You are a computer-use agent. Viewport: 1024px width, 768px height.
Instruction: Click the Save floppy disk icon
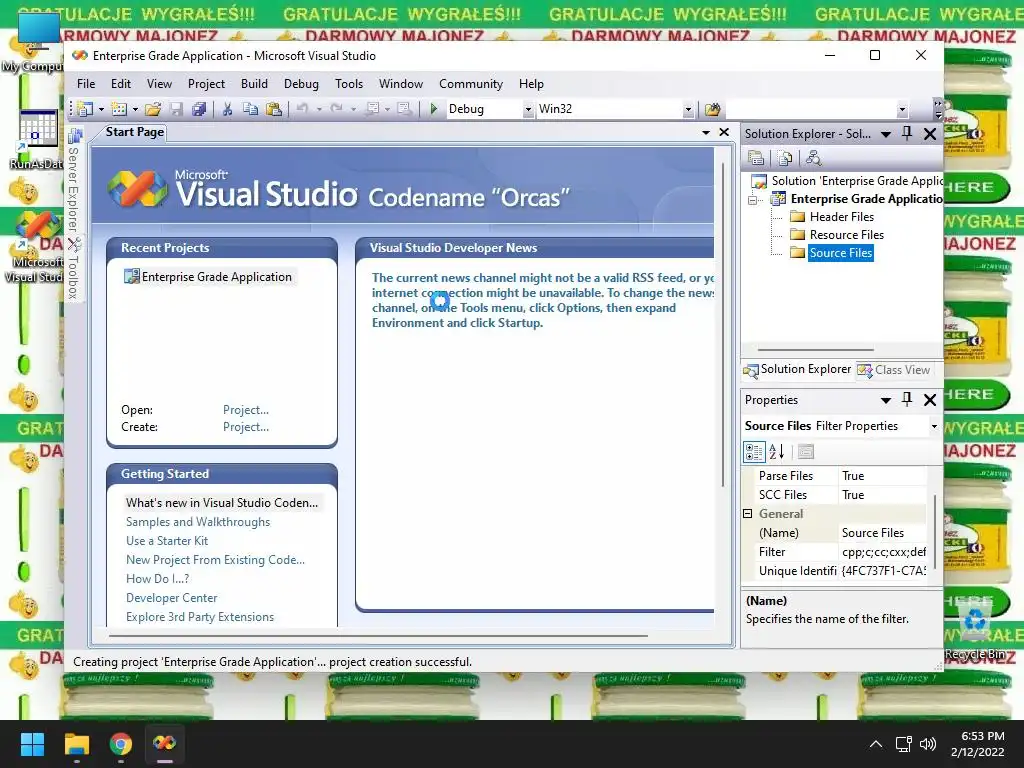click(x=176, y=109)
